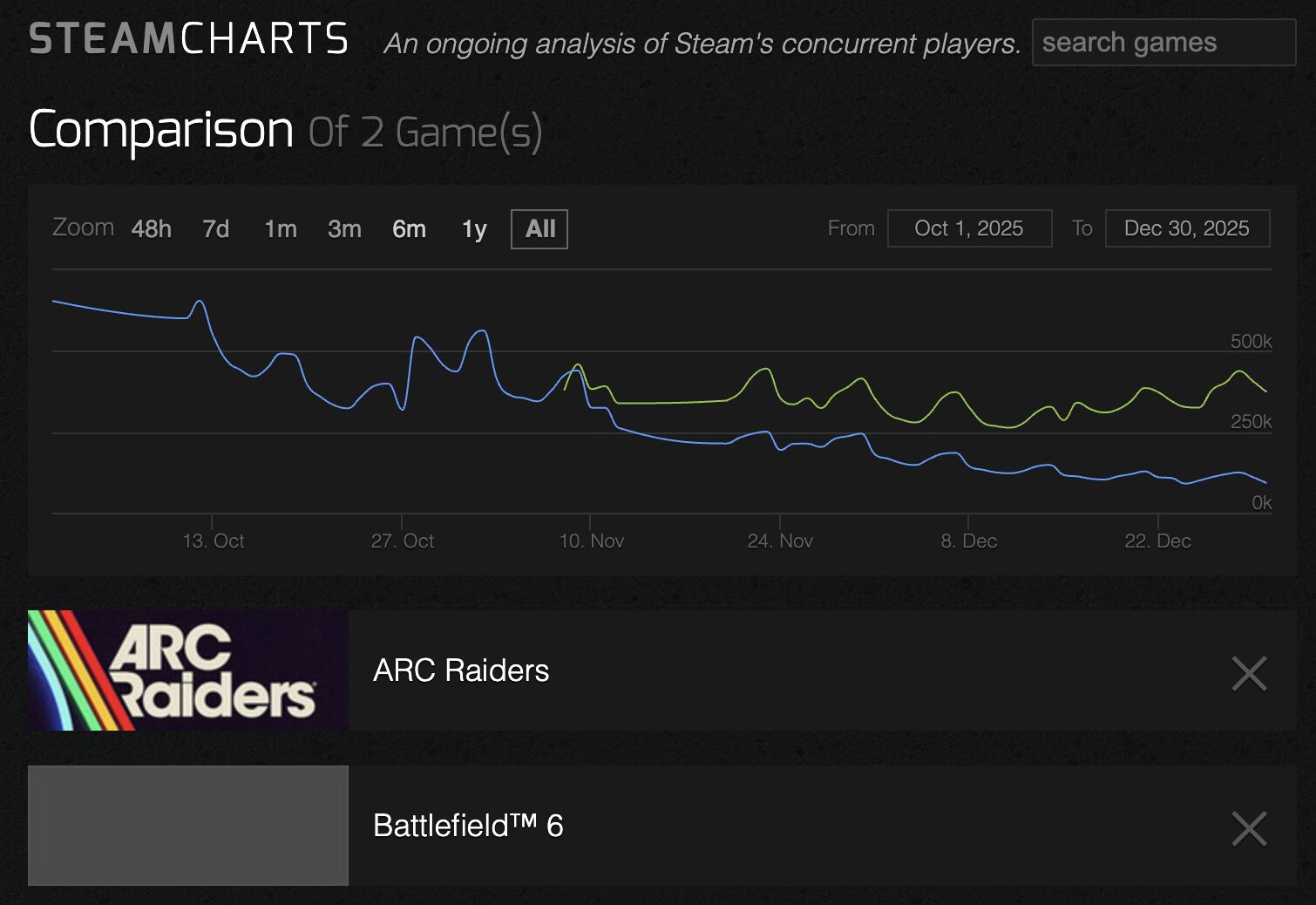The image size is (1316, 905).
Task: Set chart zoom to 48h
Action: [x=152, y=228]
